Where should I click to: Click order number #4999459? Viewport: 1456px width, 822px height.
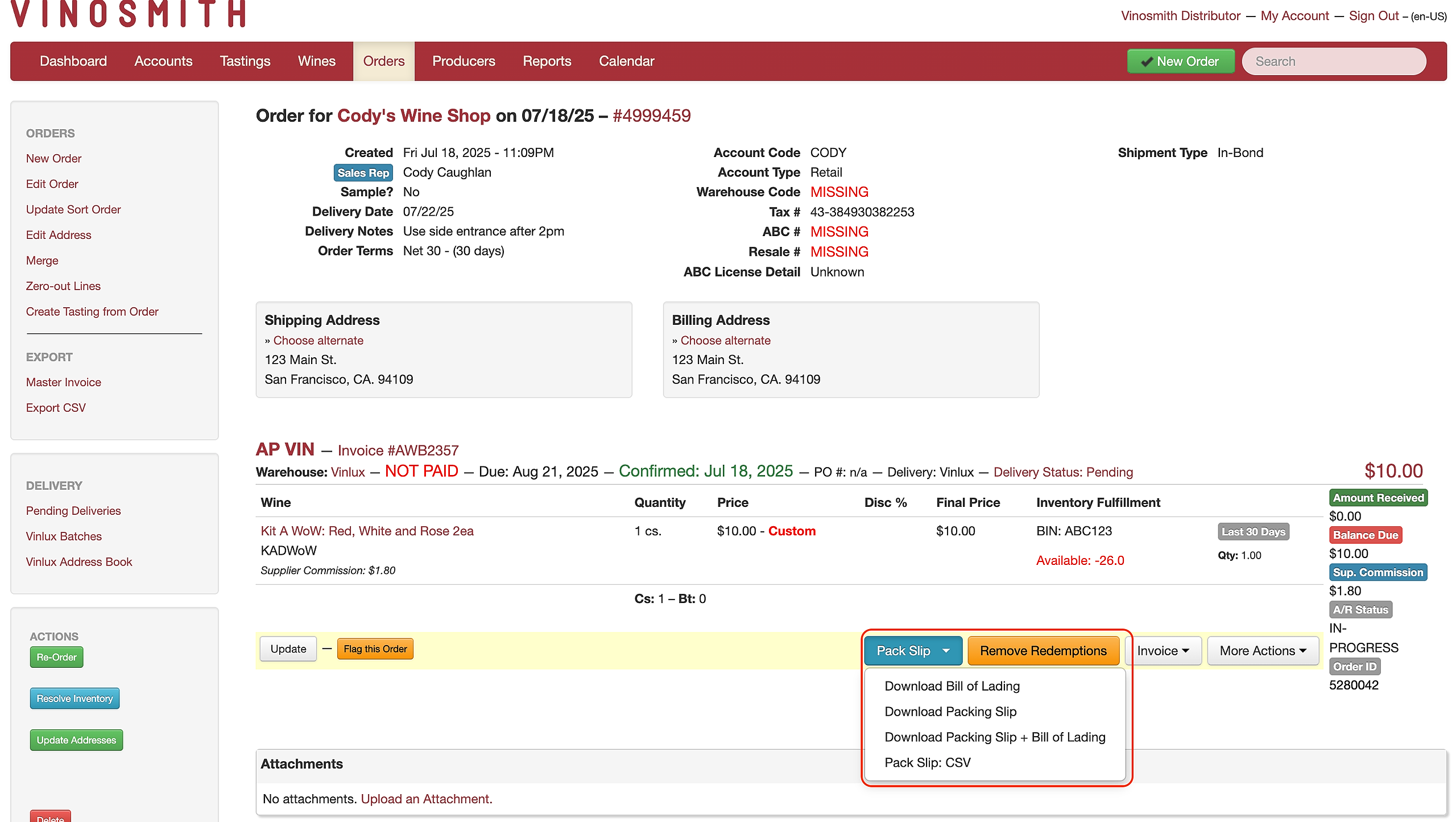[652, 115]
